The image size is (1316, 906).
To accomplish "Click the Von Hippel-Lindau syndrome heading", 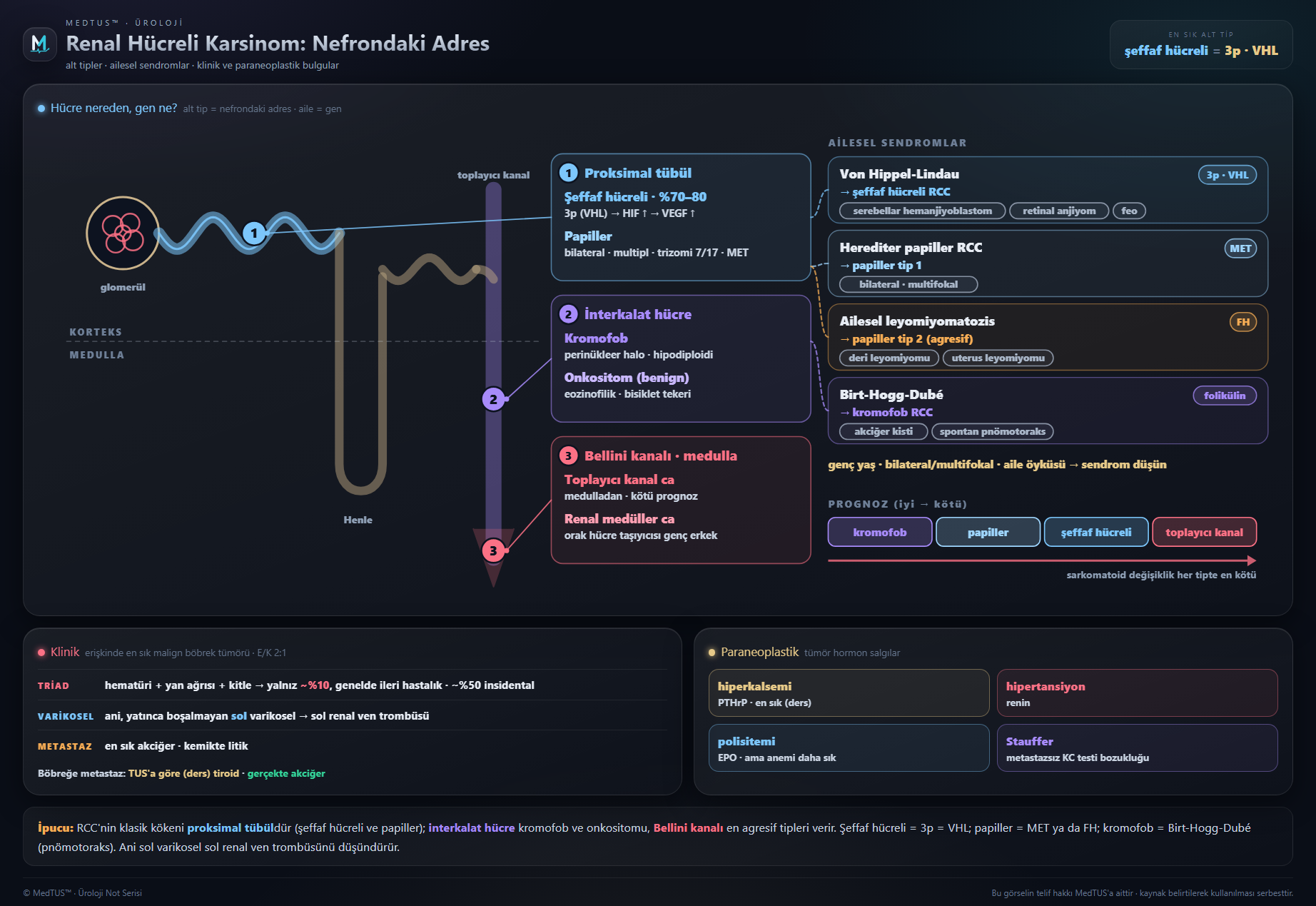I will point(899,174).
